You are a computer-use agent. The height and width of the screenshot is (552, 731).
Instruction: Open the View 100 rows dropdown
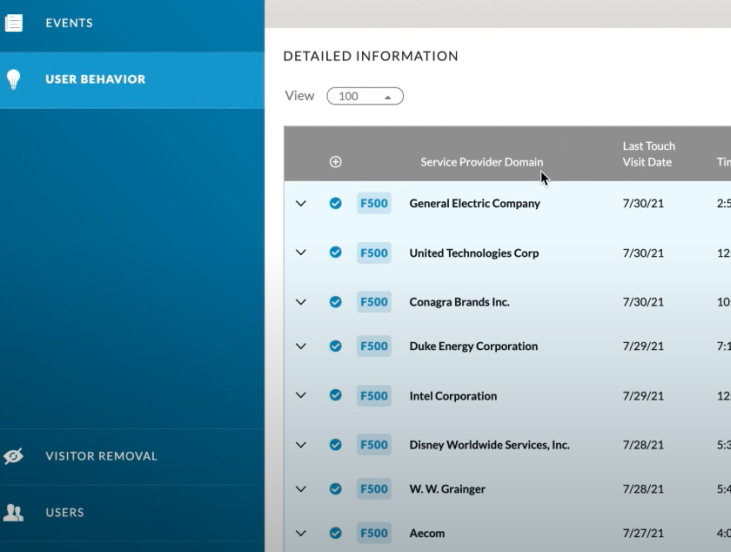tap(365, 96)
